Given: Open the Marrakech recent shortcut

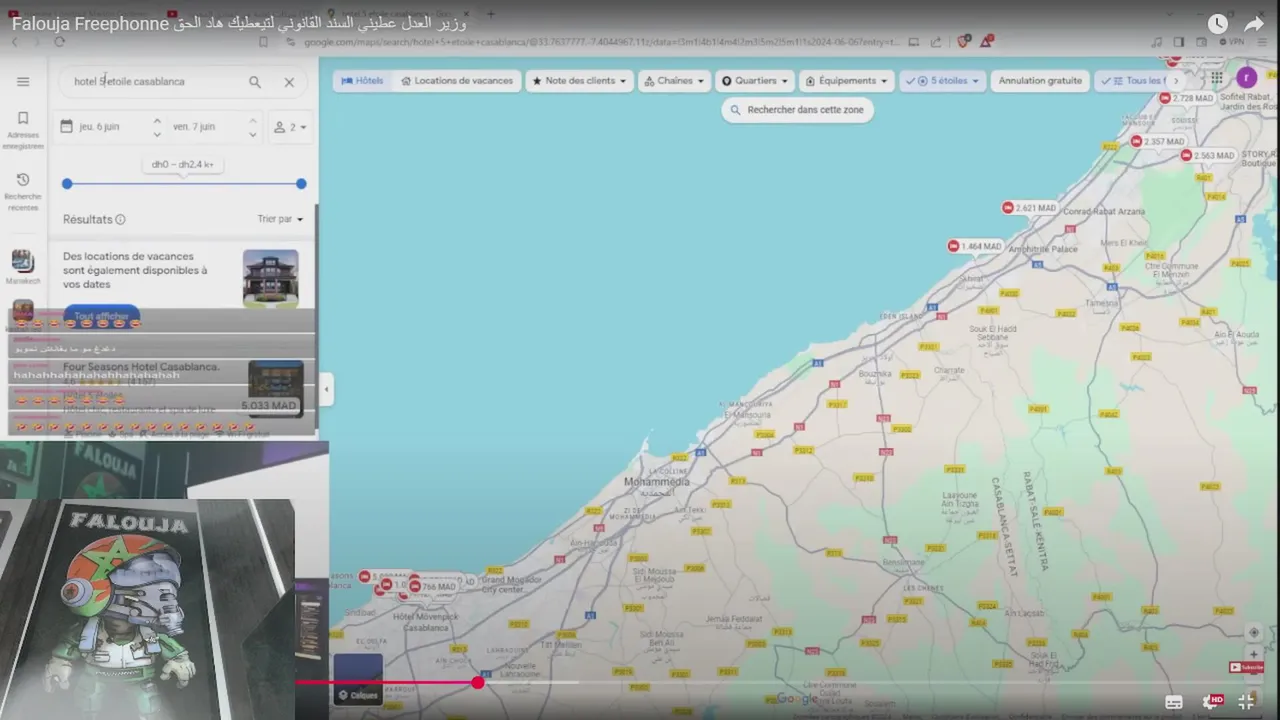Looking at the screenshot, I should coord(23,267).
